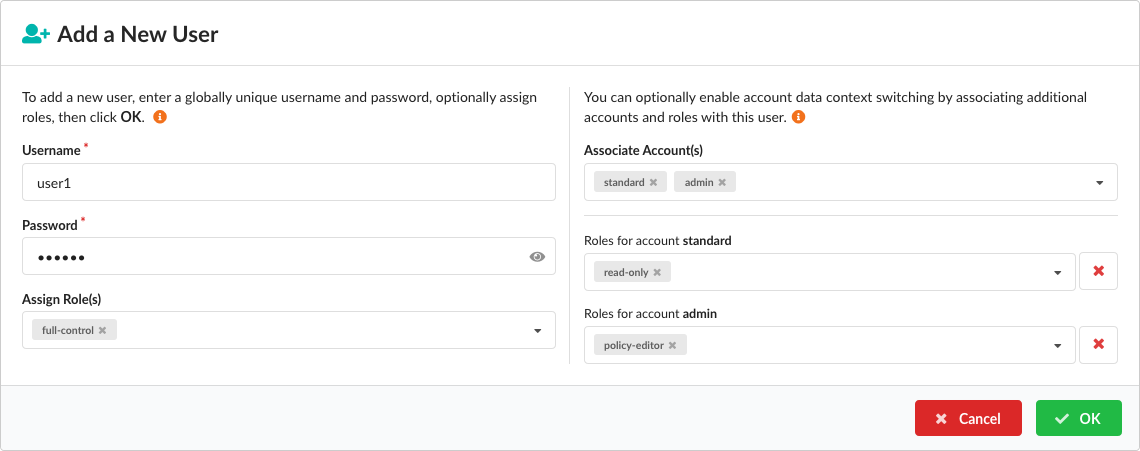
Task: Open the Associate Account(s) dropdown
Action: (1099, 184)
